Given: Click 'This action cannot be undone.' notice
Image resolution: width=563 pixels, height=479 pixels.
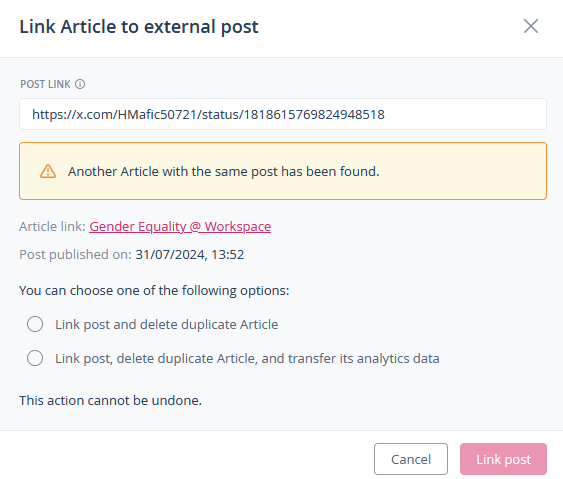Looking at the screenshot, I should [111, 400].
